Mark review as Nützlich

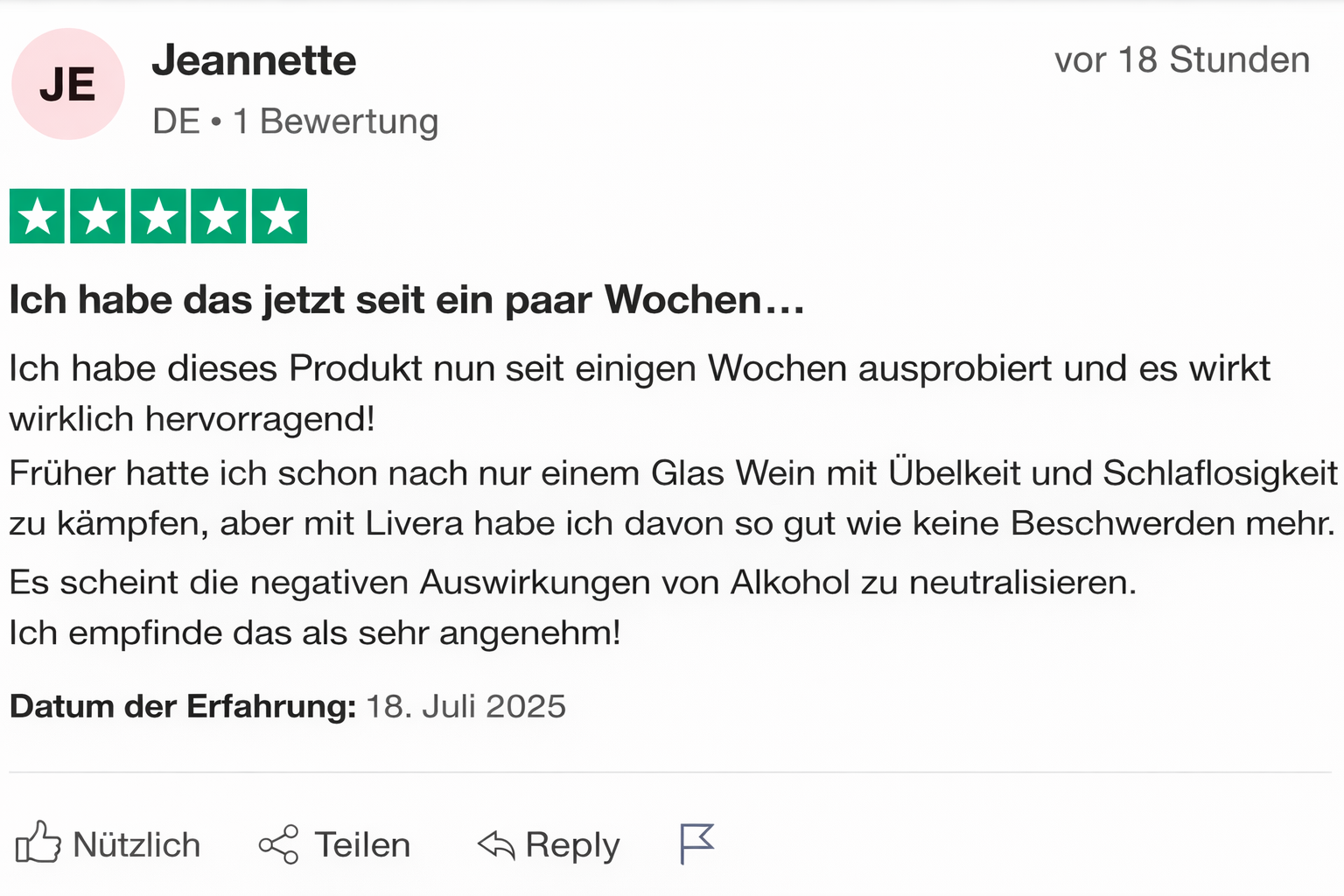(136, 845)
